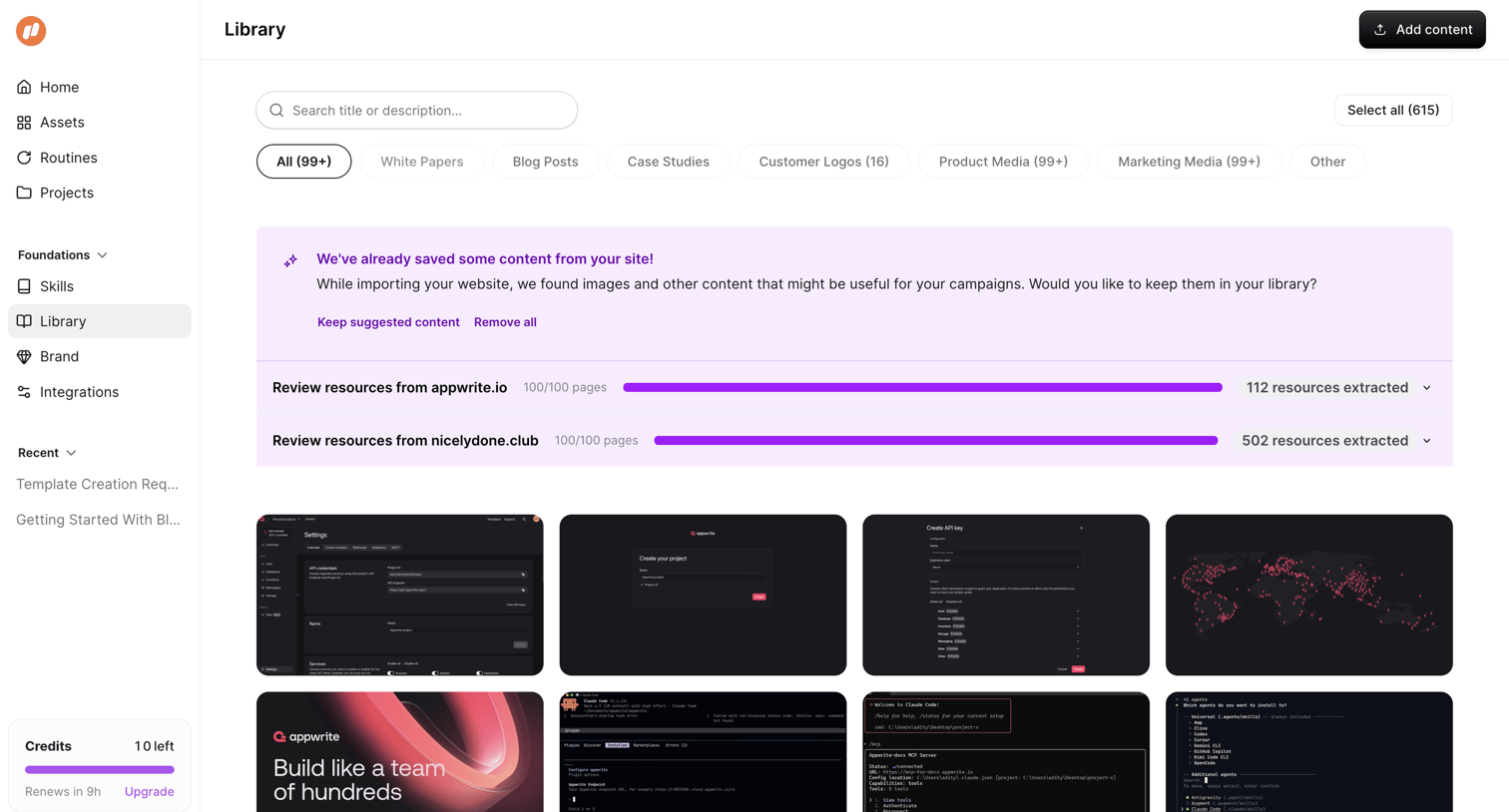The width and height of the screenshot is (1509, 812).
Task: Click the Projects folder icon
Action: (x=24, y=193)
